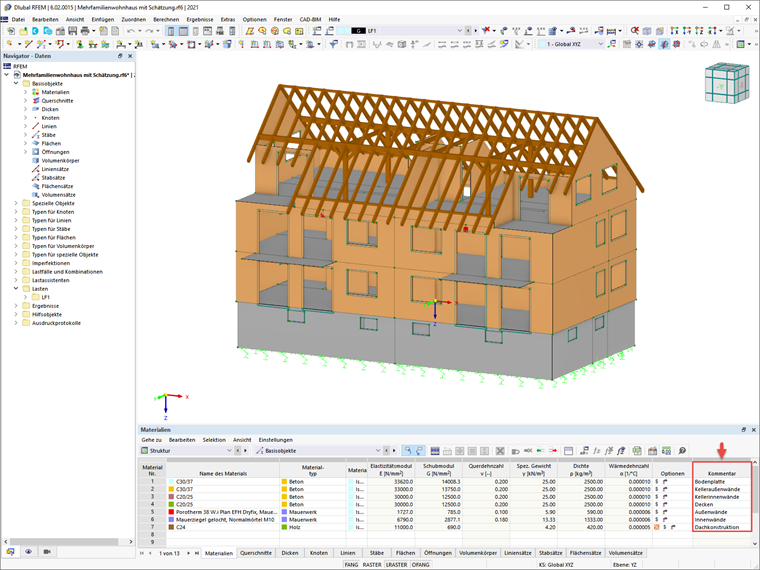
Task: Click the Name des Materials column header
Action: coord(223,470)
